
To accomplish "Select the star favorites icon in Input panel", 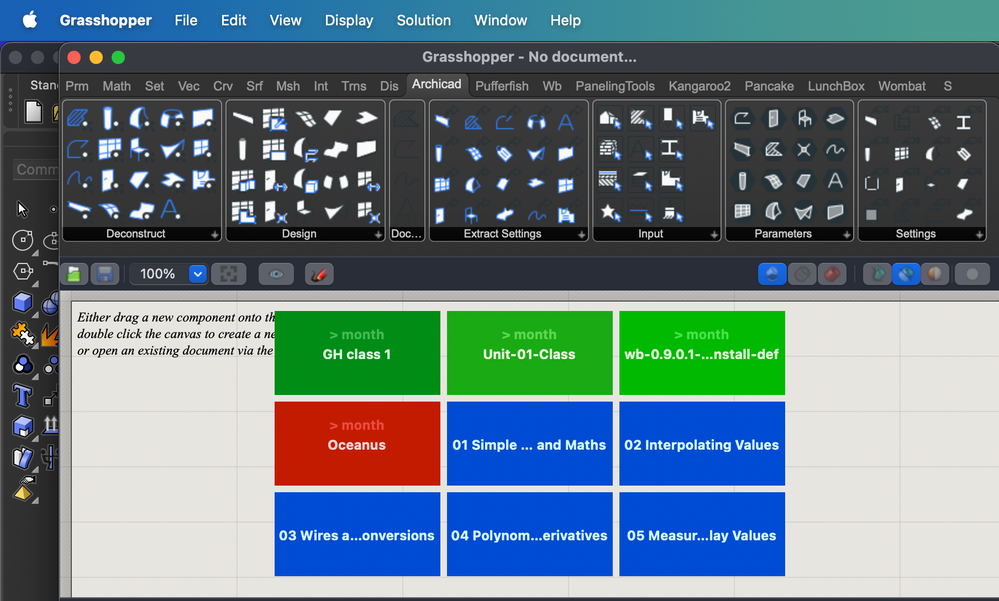I will pos(610,212).
